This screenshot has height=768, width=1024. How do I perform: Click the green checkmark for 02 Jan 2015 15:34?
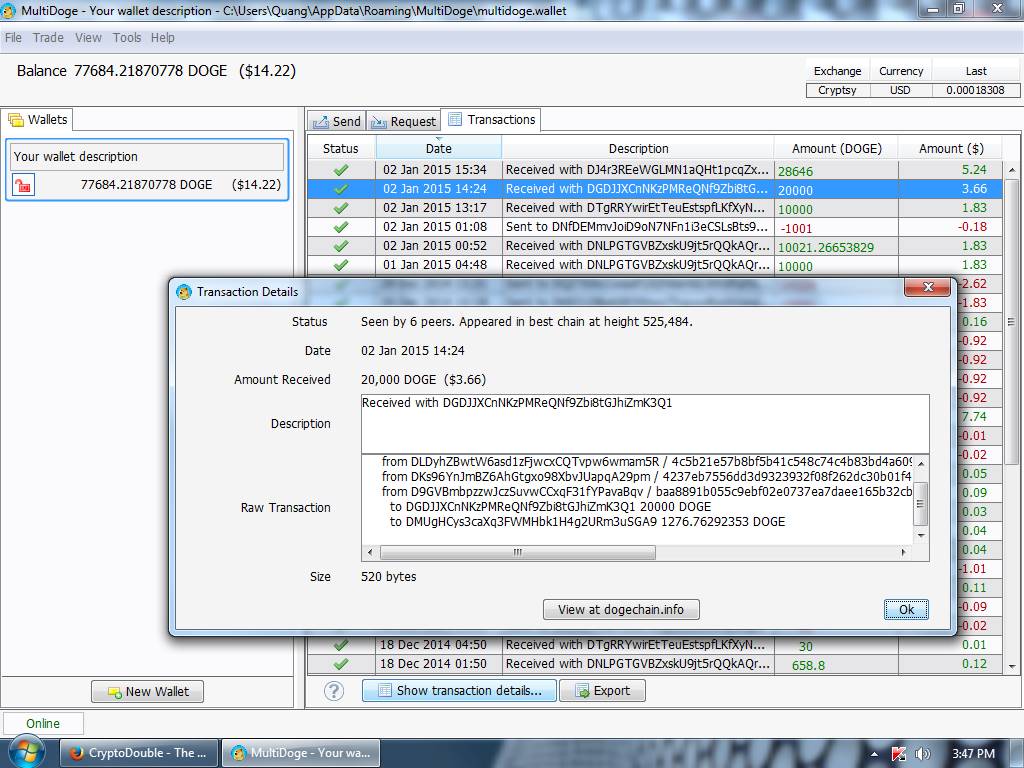pyautogui.click(x=341, y=170)
